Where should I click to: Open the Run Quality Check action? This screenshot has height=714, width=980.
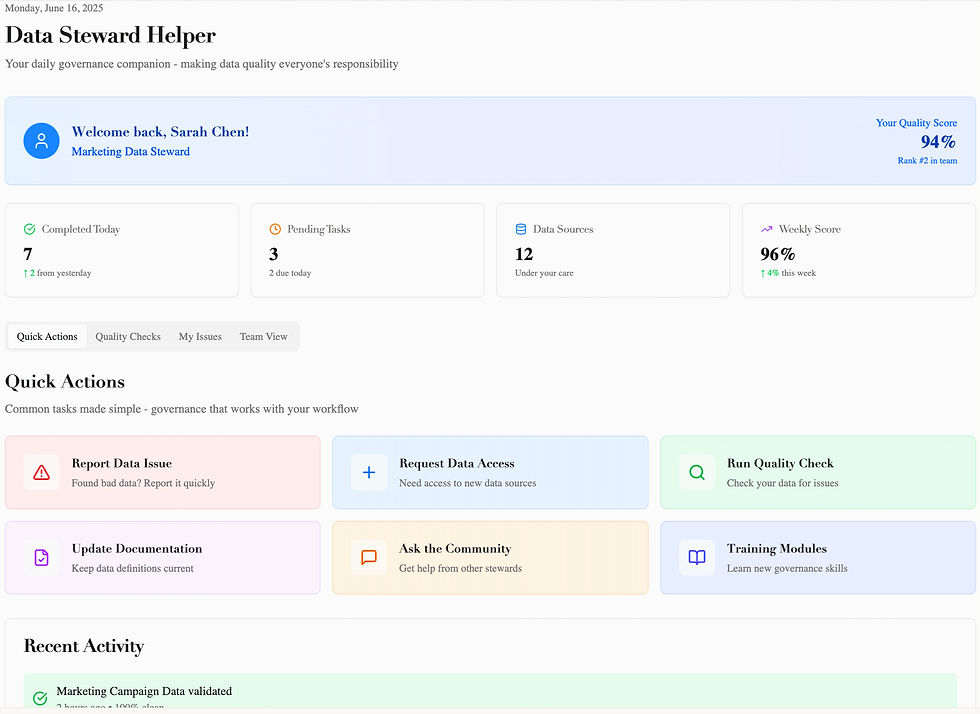pyautogui.click(x=818, y=472)
